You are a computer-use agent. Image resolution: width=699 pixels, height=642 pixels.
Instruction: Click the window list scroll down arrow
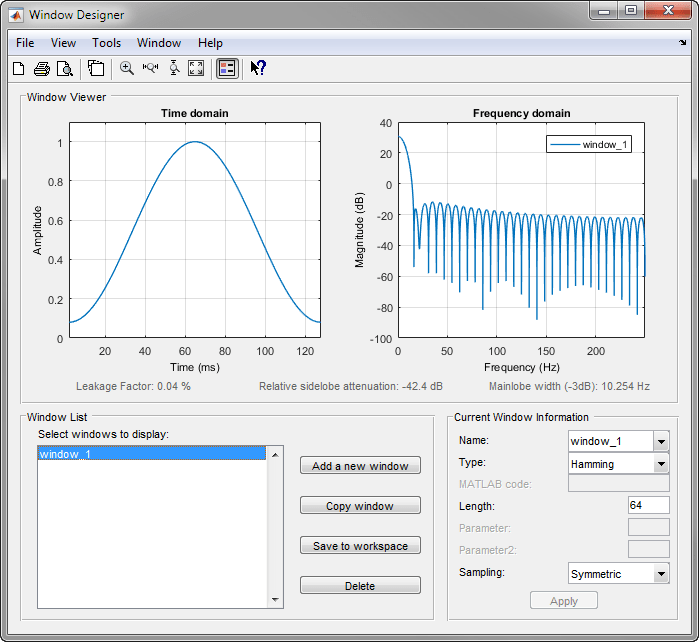tap(275, 600)
